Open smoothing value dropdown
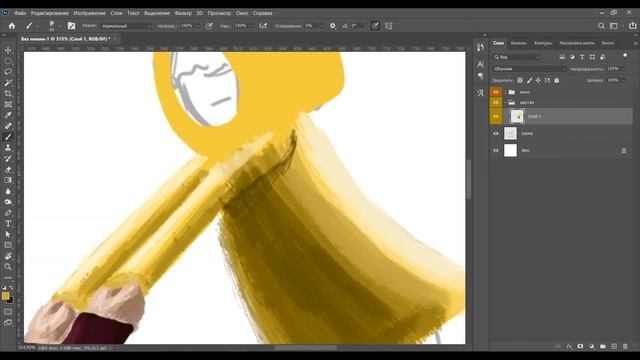The width and height of the screenshot is (640, 360). pyautogui.click(x=322, y=26)
